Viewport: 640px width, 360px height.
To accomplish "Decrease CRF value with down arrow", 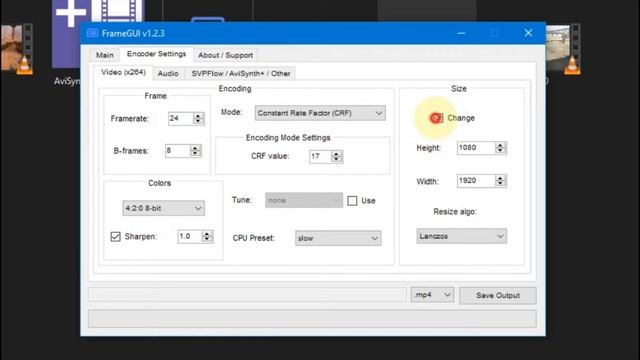I will coord(336,160).
